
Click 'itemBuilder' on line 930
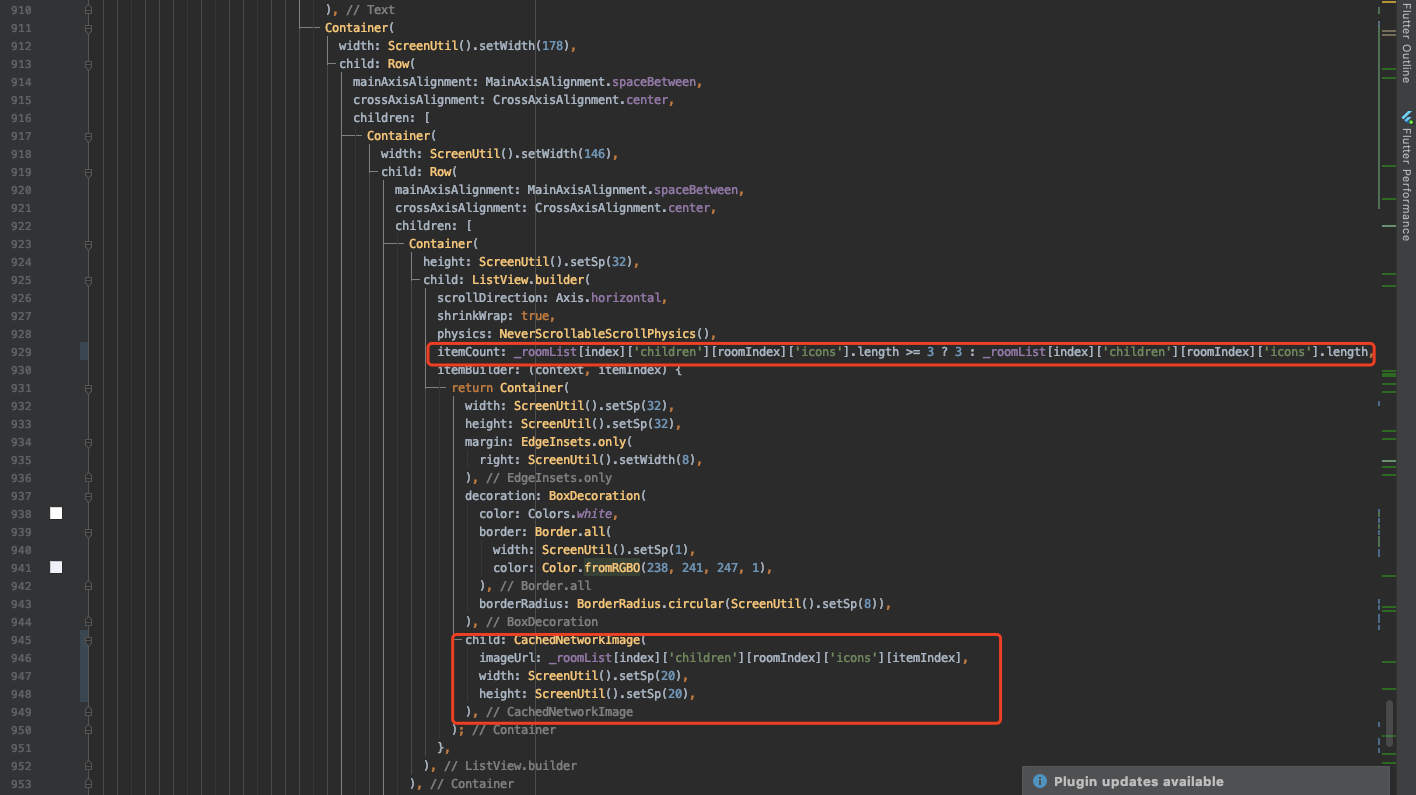pyautogui.click(x=475, y=370)
